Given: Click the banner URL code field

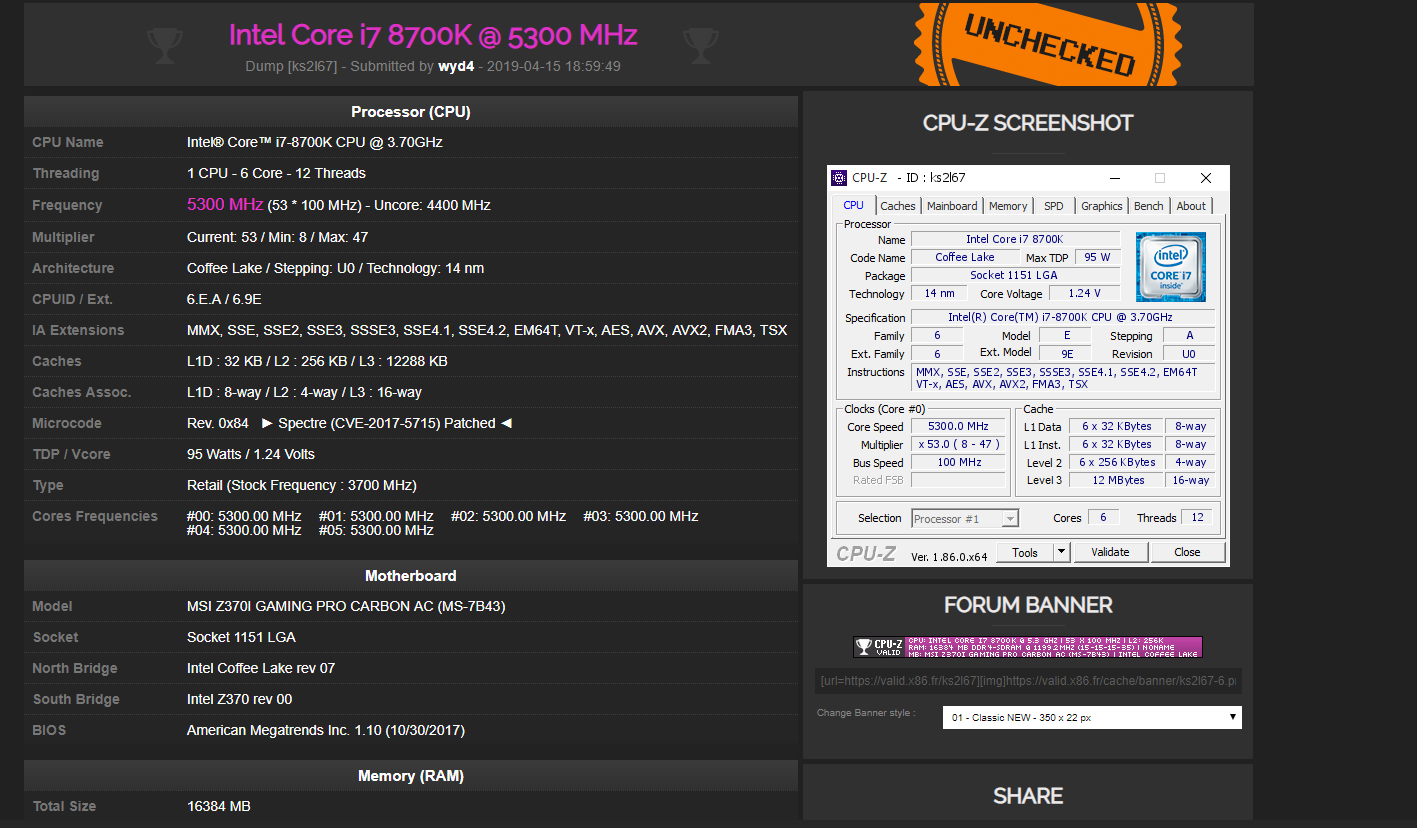Looking at the screenshot, I should tap(1028, 681).
